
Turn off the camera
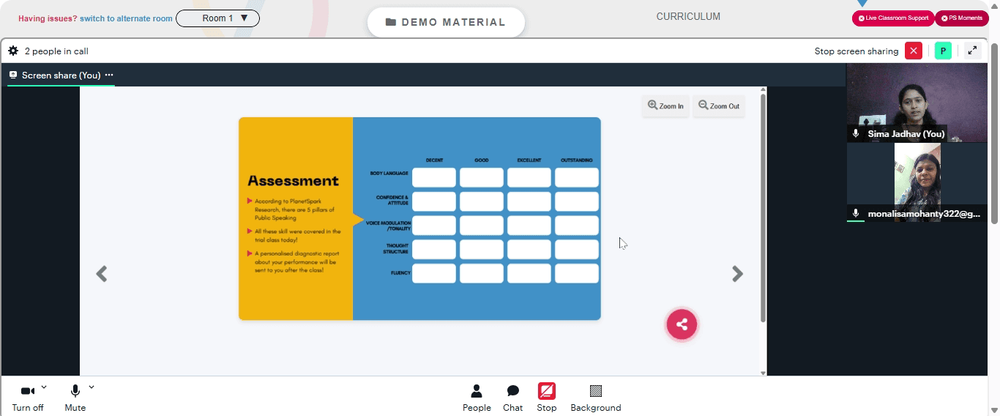pyautogui.click(x=27, y=398)
